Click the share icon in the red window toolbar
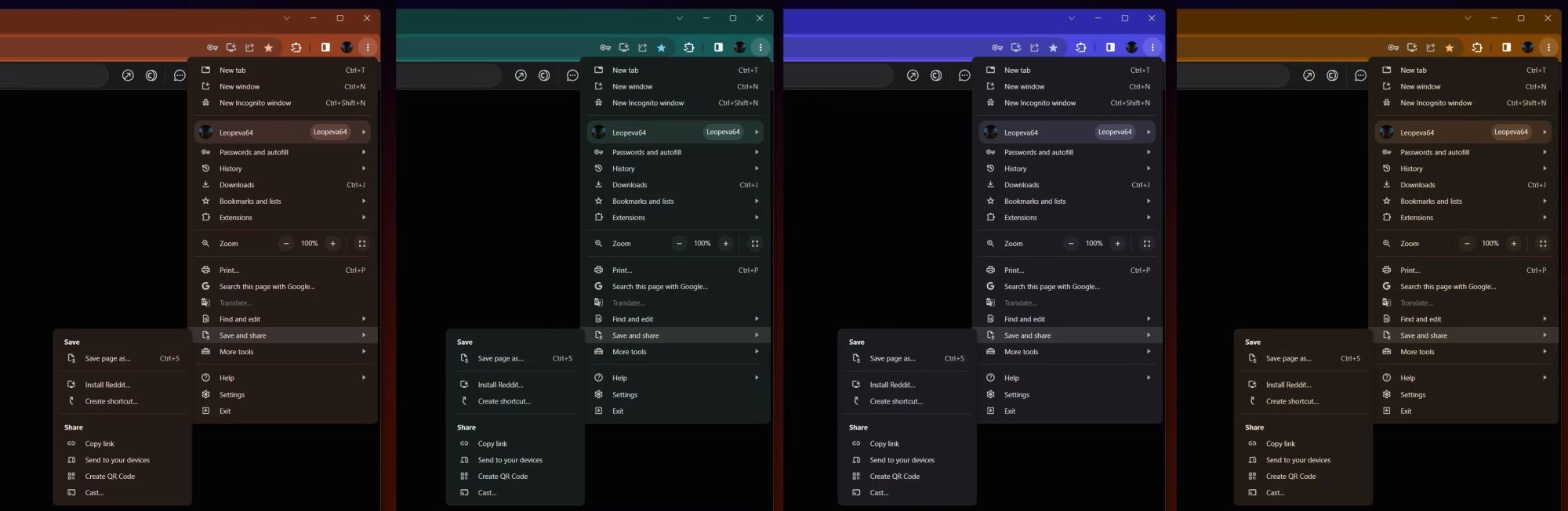This screenshot has height=511, width=1568. coord(250,48)
